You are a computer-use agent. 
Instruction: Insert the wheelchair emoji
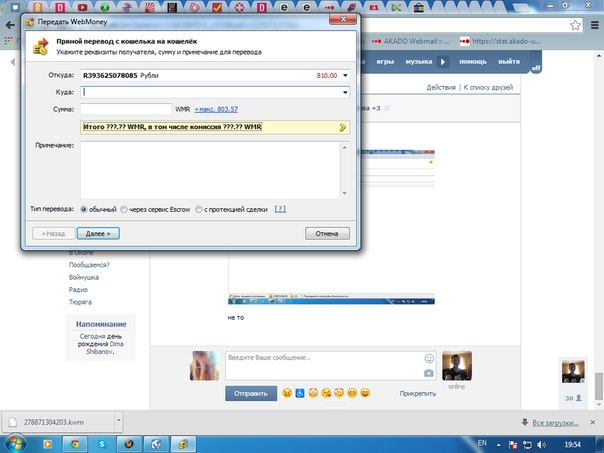(x=300, y=393)
